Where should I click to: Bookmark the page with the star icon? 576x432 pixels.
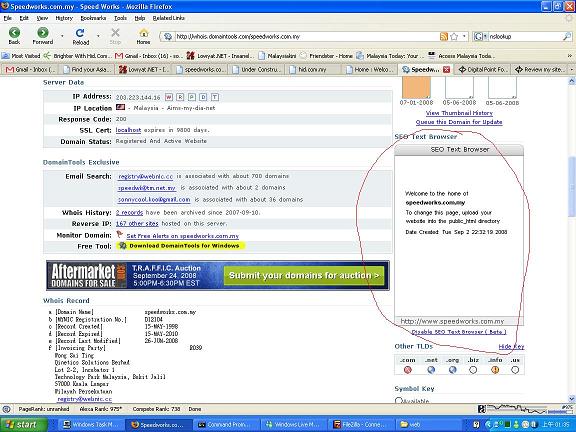point(454,36)
